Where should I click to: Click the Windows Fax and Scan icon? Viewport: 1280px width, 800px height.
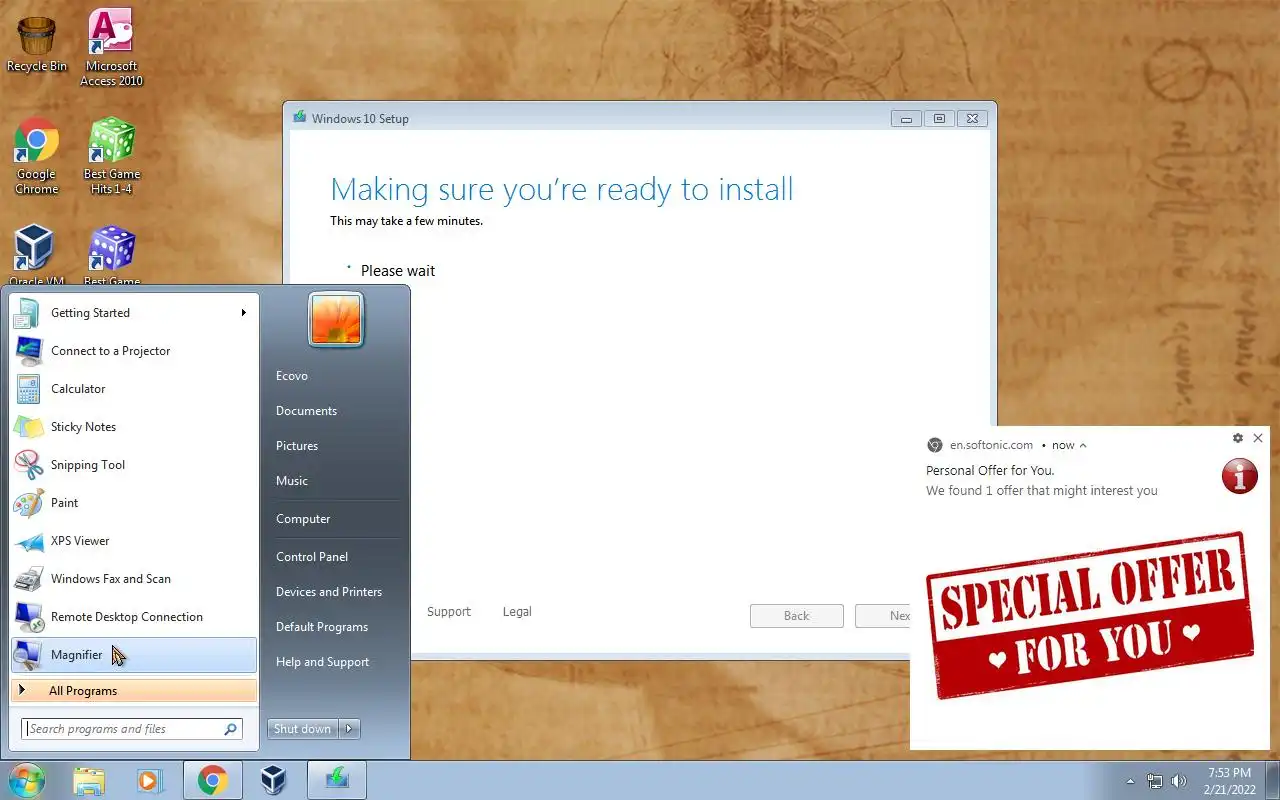point(27,579)
